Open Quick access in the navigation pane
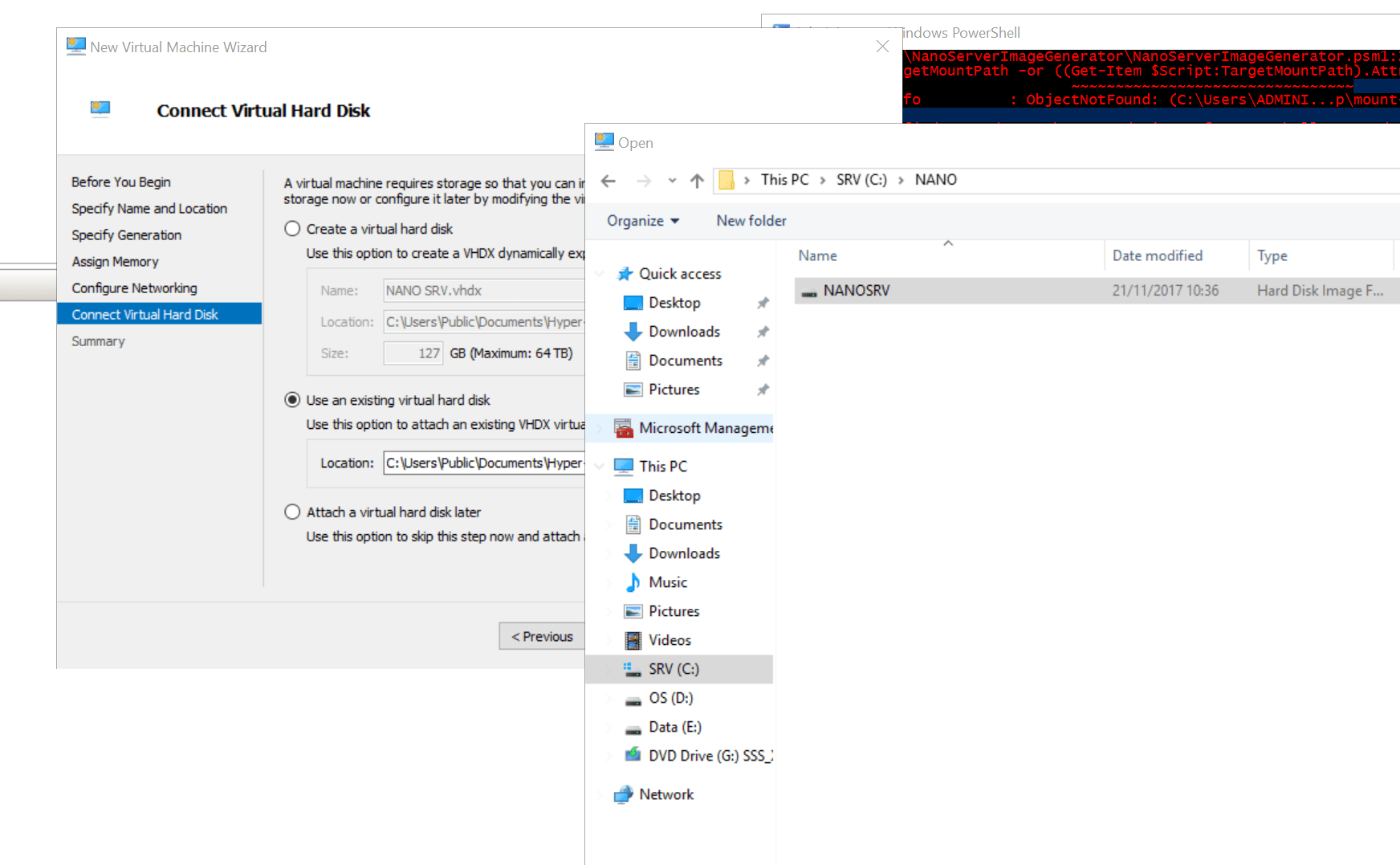1400x865 pixels. [679, 274]
